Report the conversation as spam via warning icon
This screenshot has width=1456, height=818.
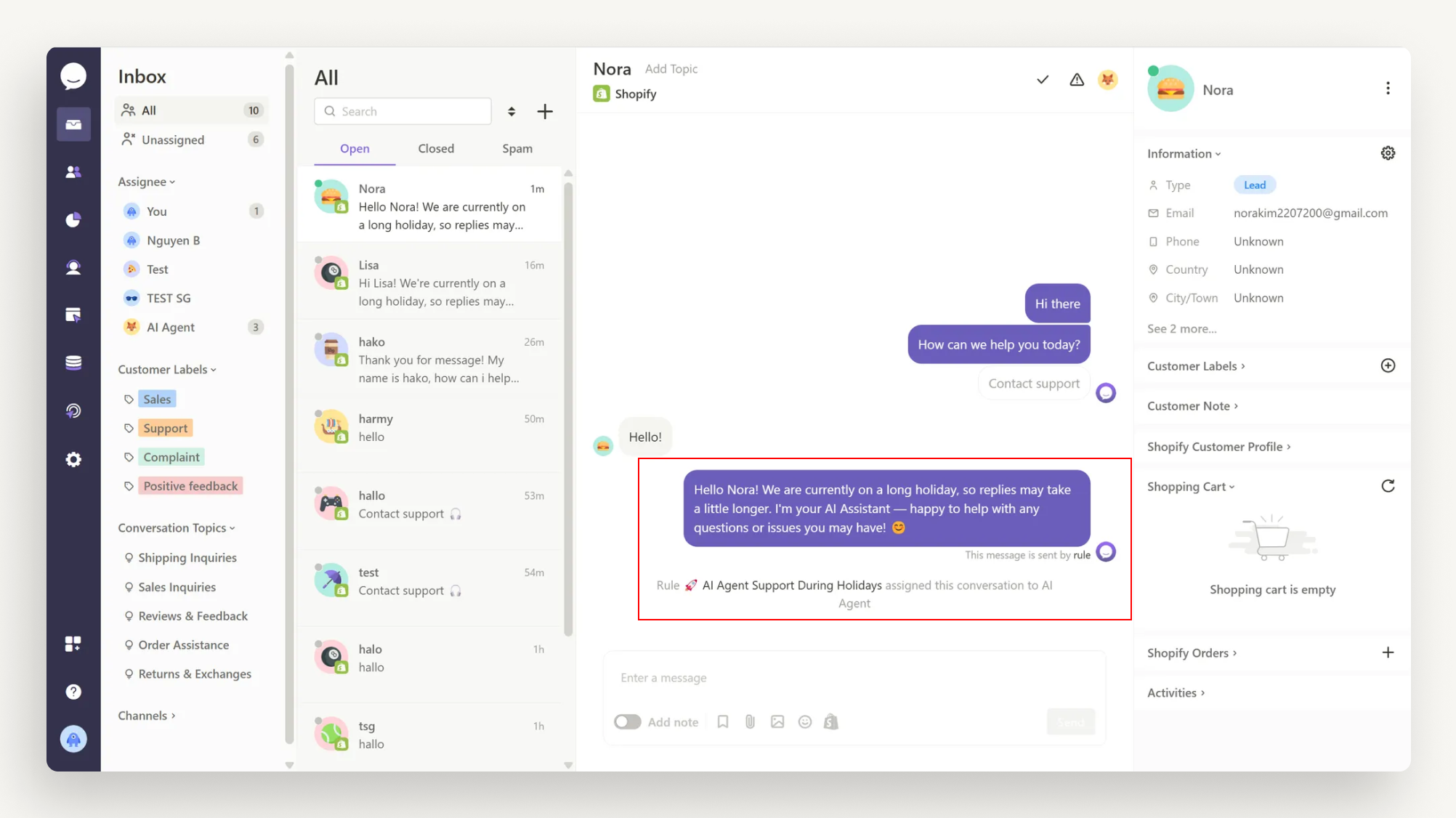[1076, 80]
